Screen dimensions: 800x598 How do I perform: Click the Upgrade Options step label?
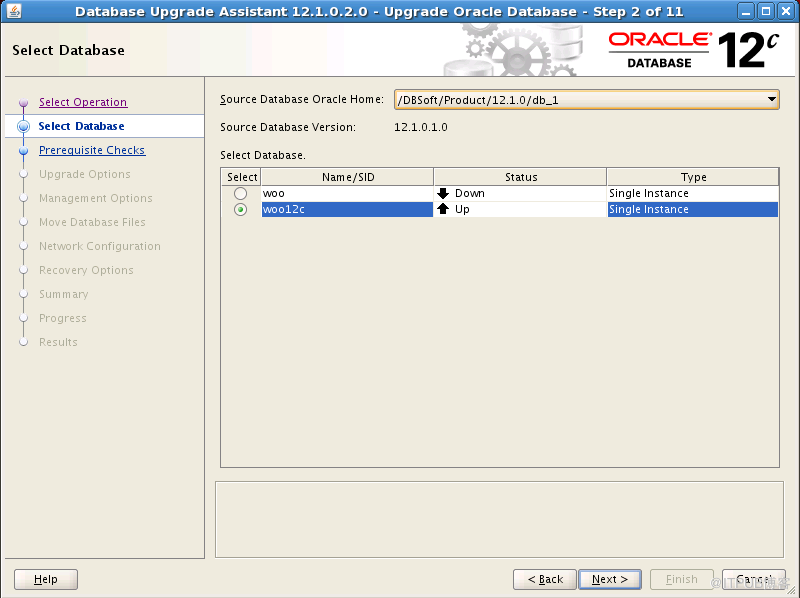tap(85, 174)
